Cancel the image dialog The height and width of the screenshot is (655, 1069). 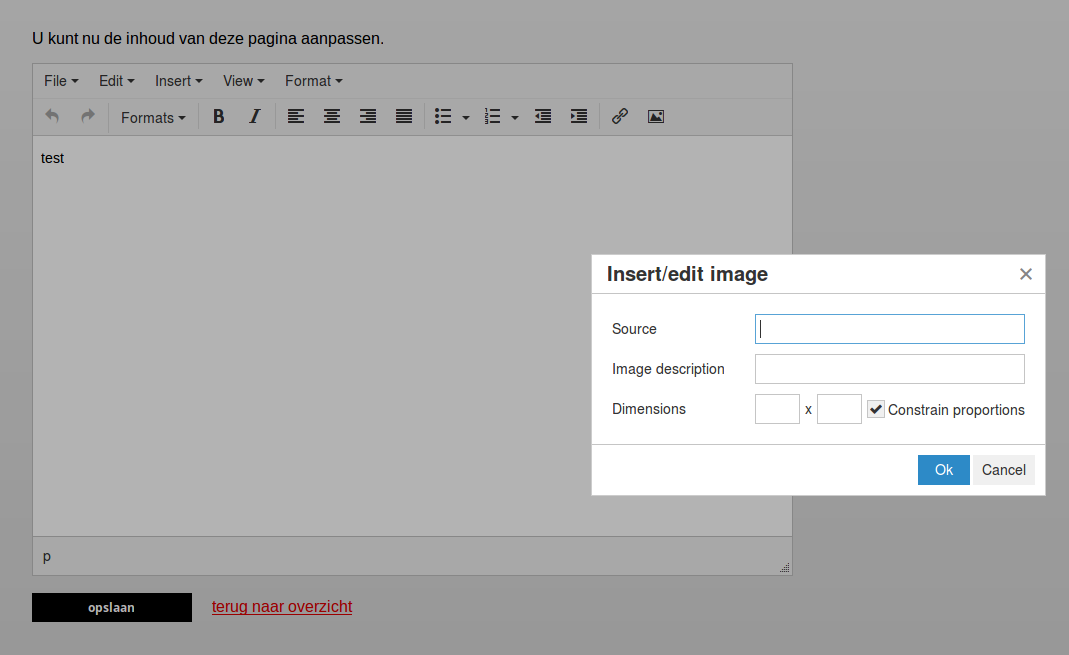1004,470
